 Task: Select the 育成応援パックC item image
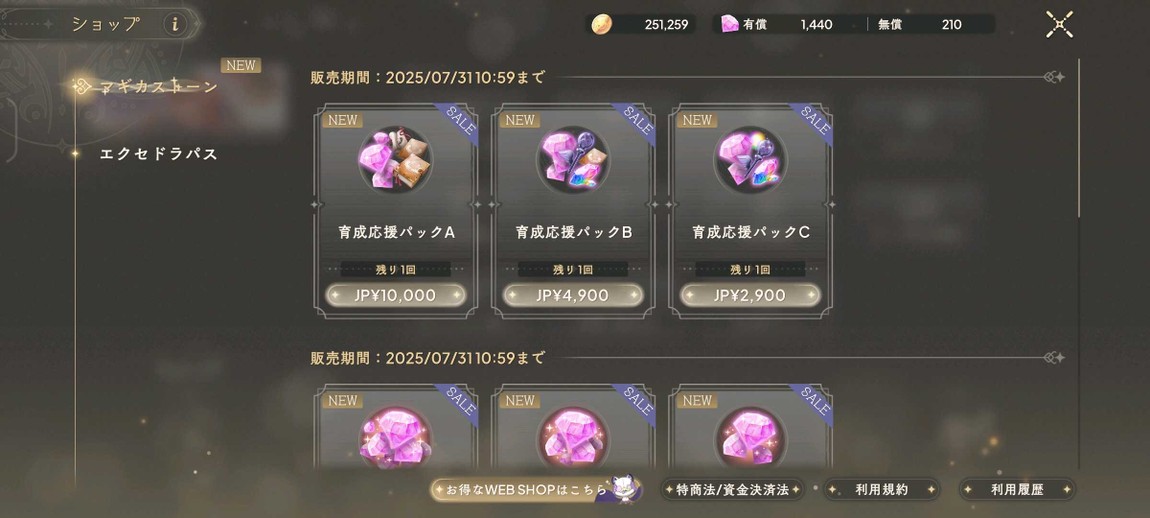point(750,160)
